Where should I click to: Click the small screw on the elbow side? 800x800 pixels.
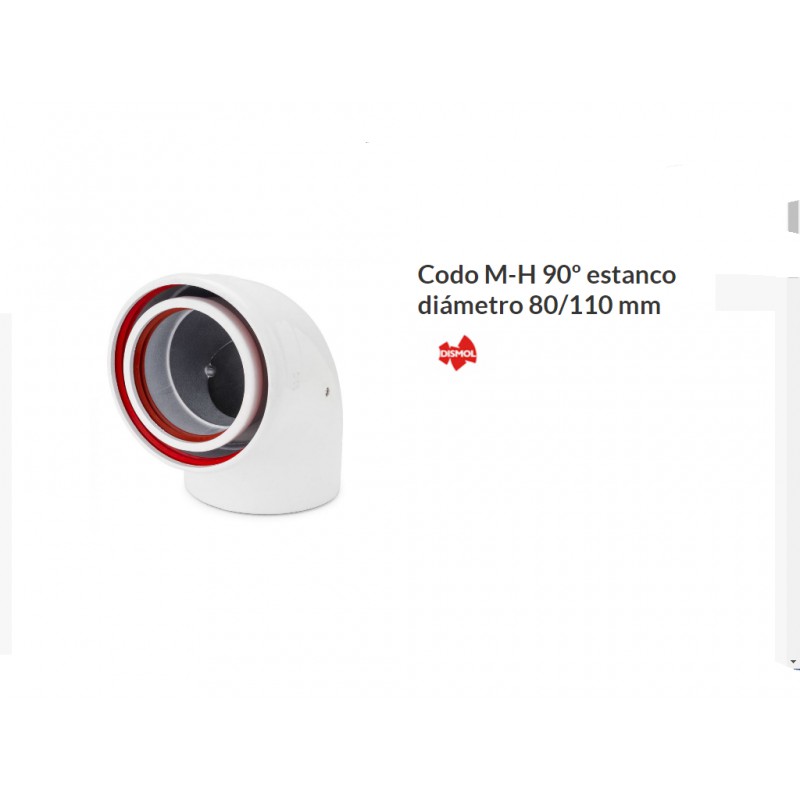coord(327,391)
